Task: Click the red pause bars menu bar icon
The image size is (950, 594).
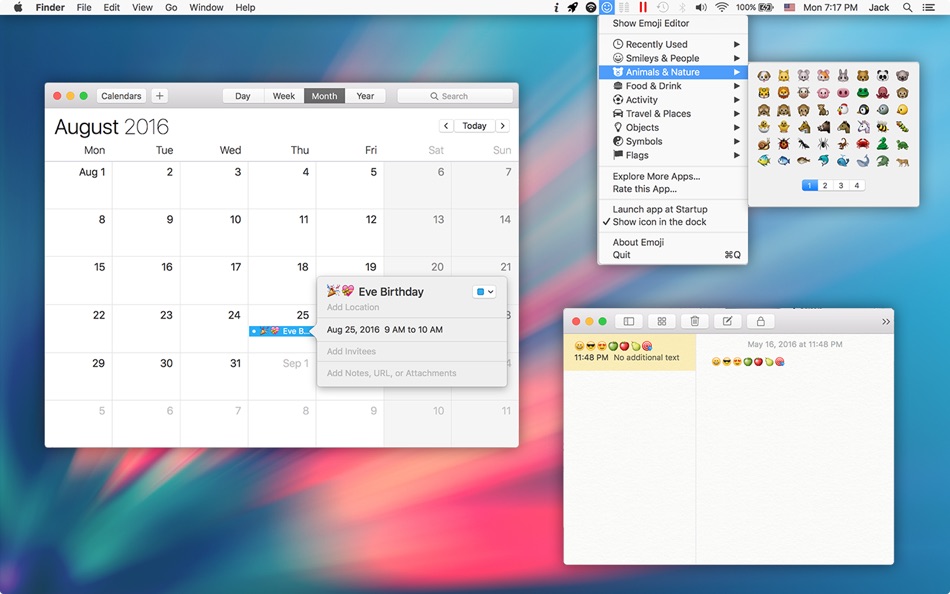Action: pyautogui.click(x=643, y=7)
